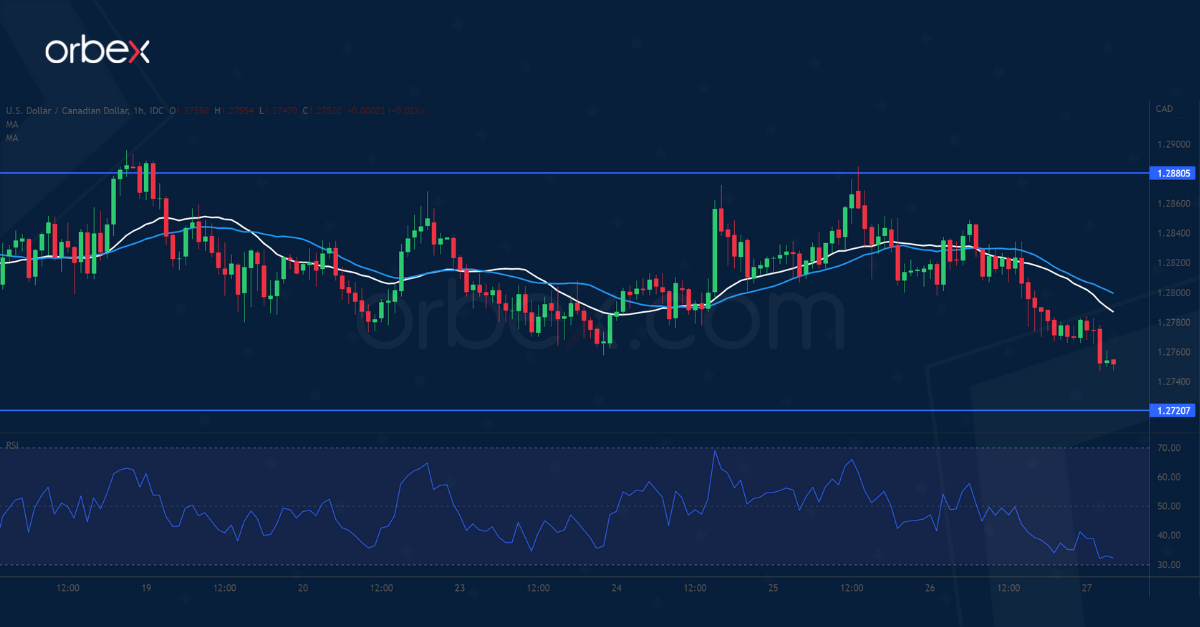Click the Orbex logo
The image size is (1200, 627).
[97, 51]
